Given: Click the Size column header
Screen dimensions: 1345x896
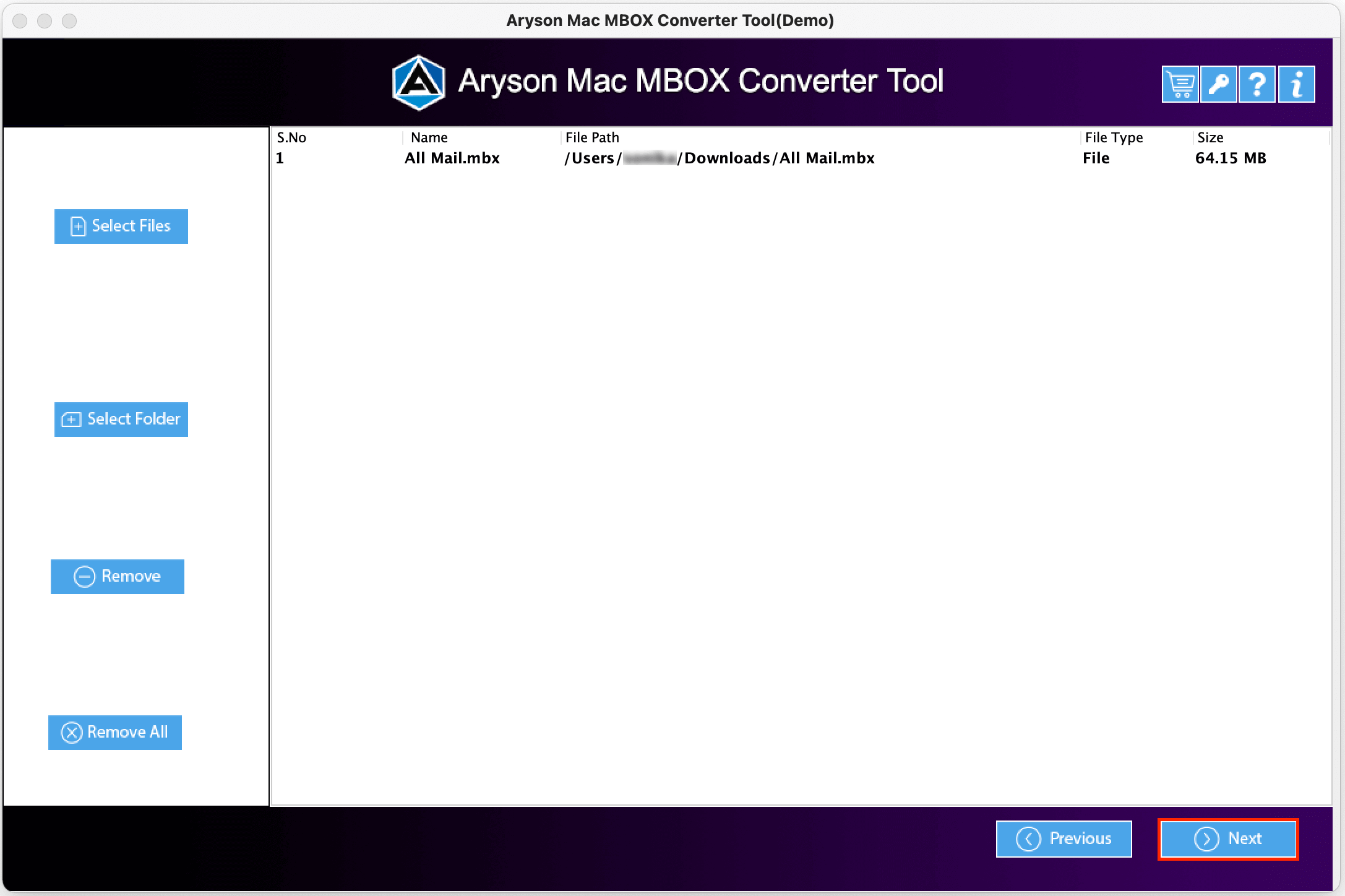Looking at the screenshot, I should click(x=1261, y=137).
